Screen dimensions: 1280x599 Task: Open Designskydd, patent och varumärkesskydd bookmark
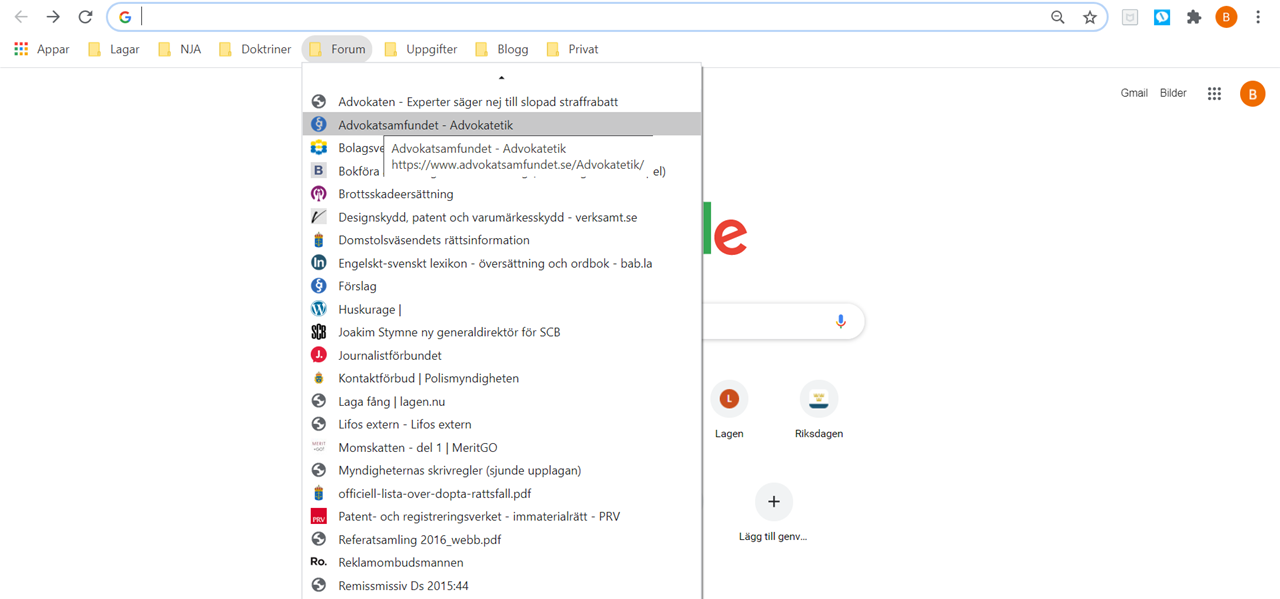point(501,217)
